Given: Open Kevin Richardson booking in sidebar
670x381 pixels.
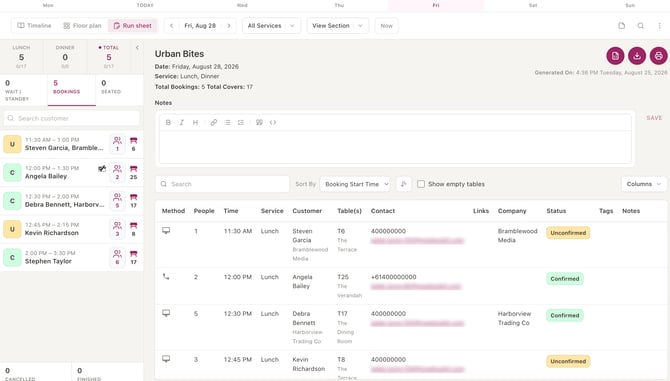Looking at the screenshot, I should pos(72,229).
